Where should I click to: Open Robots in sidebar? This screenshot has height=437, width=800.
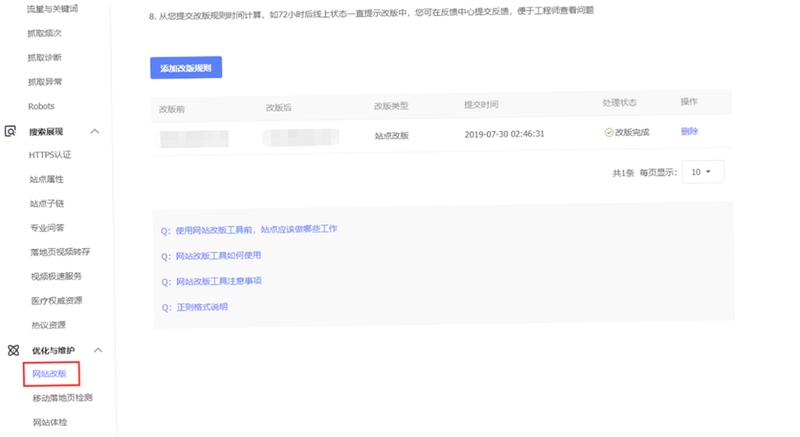pyautogui.click(x=41, y=106)
